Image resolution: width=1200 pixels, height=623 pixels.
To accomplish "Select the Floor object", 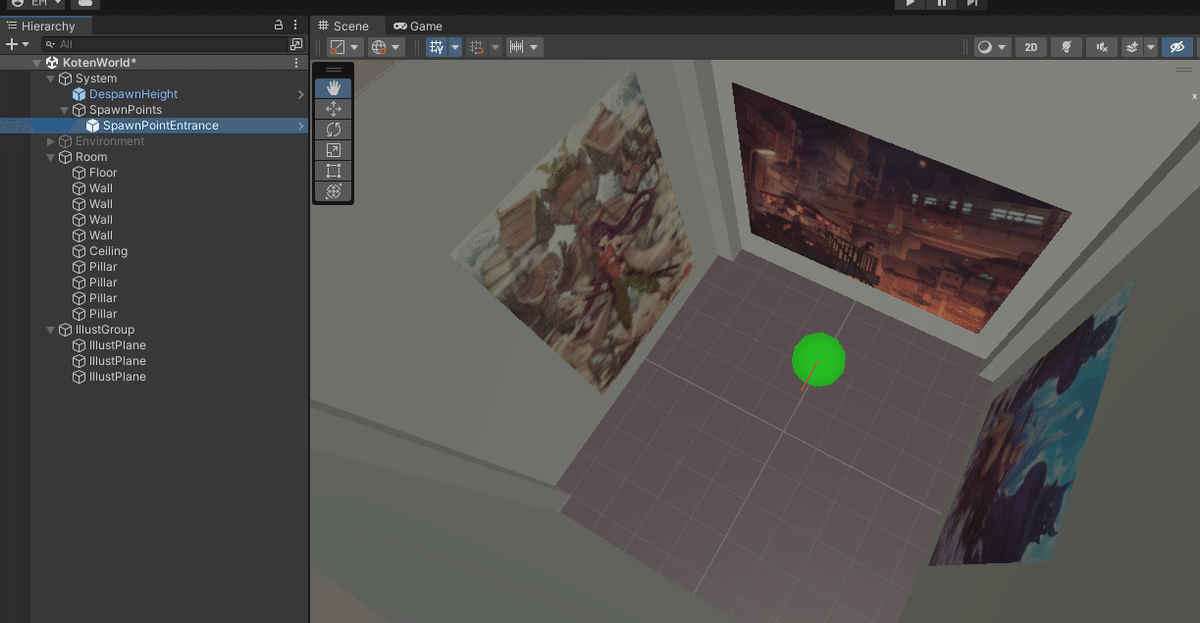I will click(103, 172).
